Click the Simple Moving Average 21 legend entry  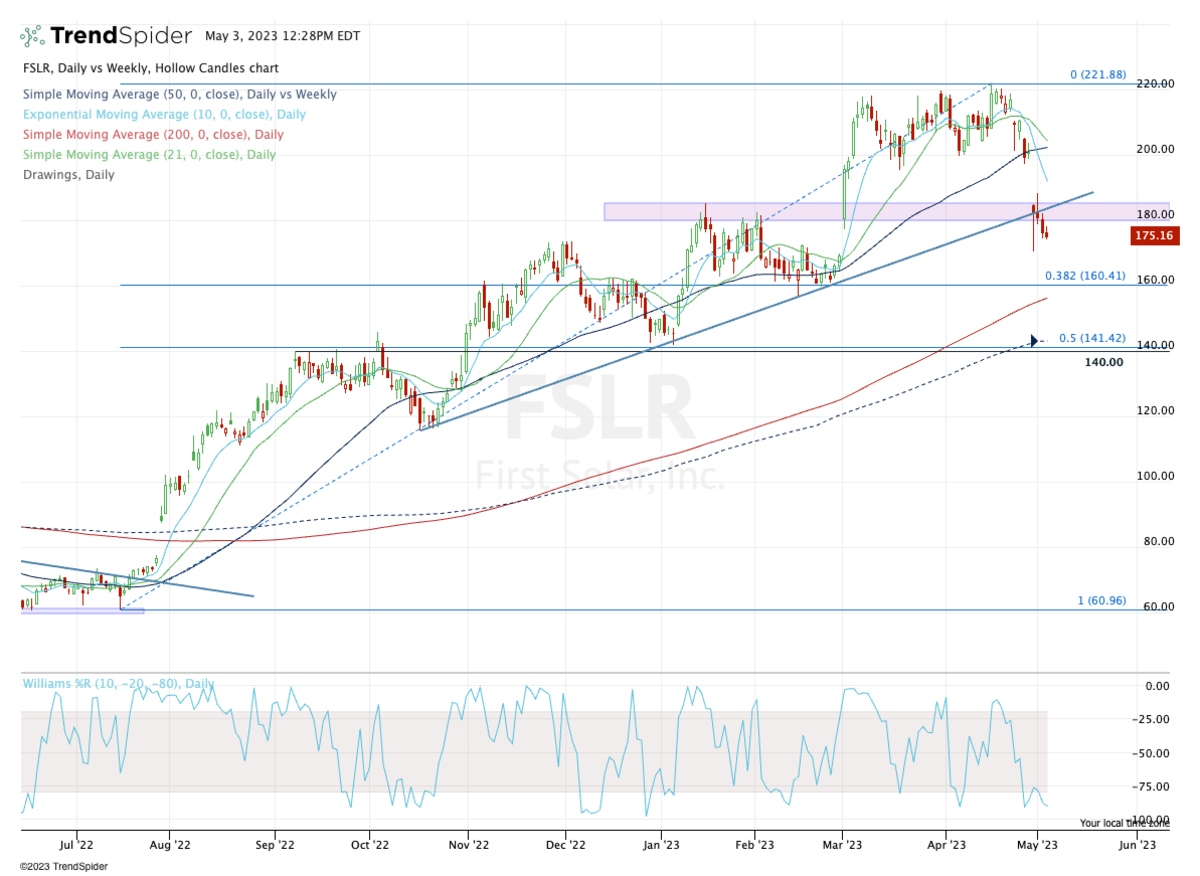point(148,154)
